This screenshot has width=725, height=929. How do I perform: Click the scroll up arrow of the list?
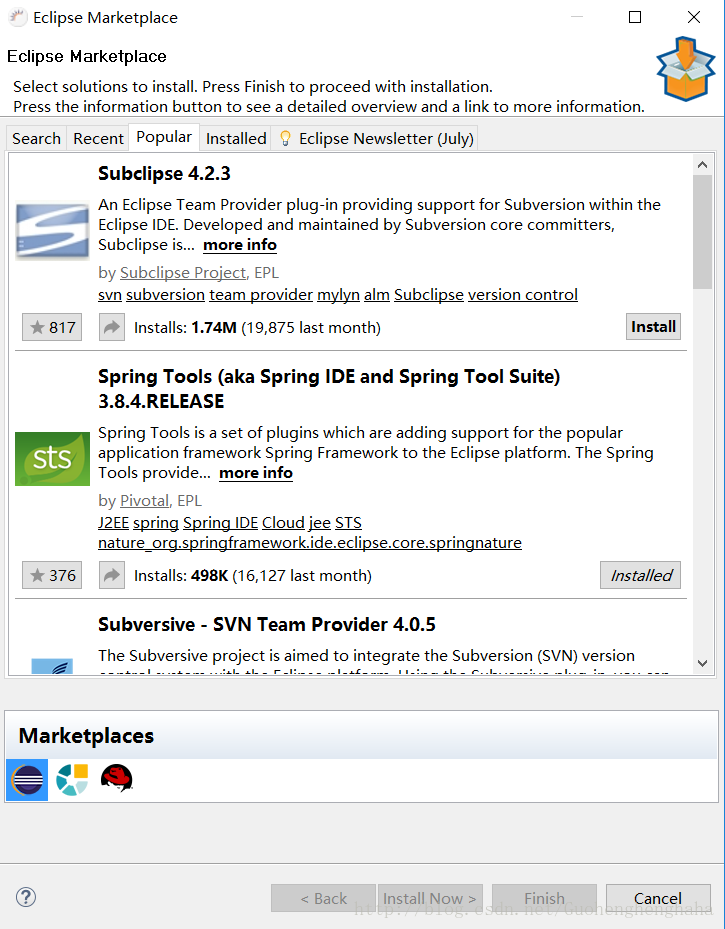702,165
